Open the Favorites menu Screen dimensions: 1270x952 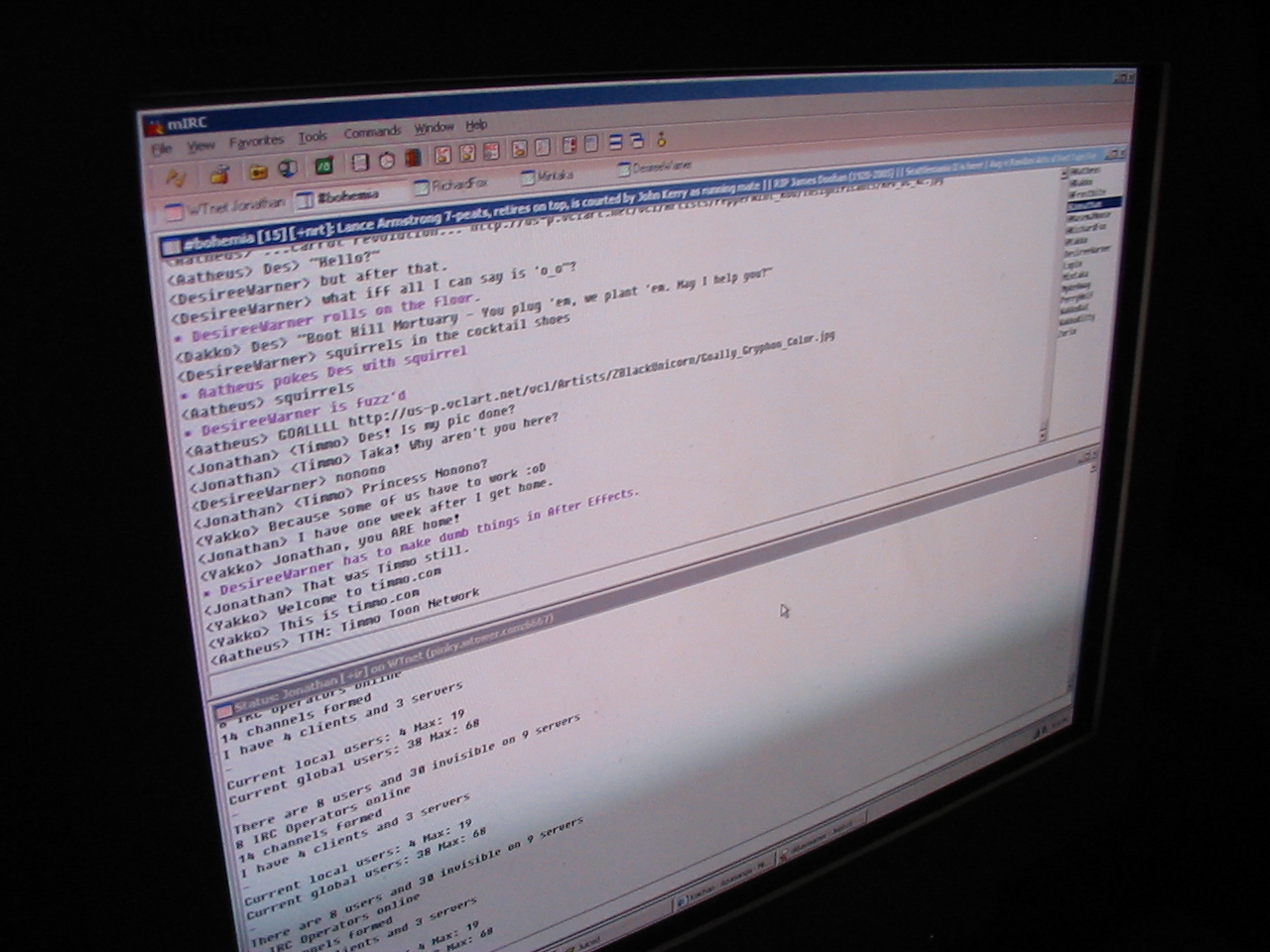pos(256,142)
